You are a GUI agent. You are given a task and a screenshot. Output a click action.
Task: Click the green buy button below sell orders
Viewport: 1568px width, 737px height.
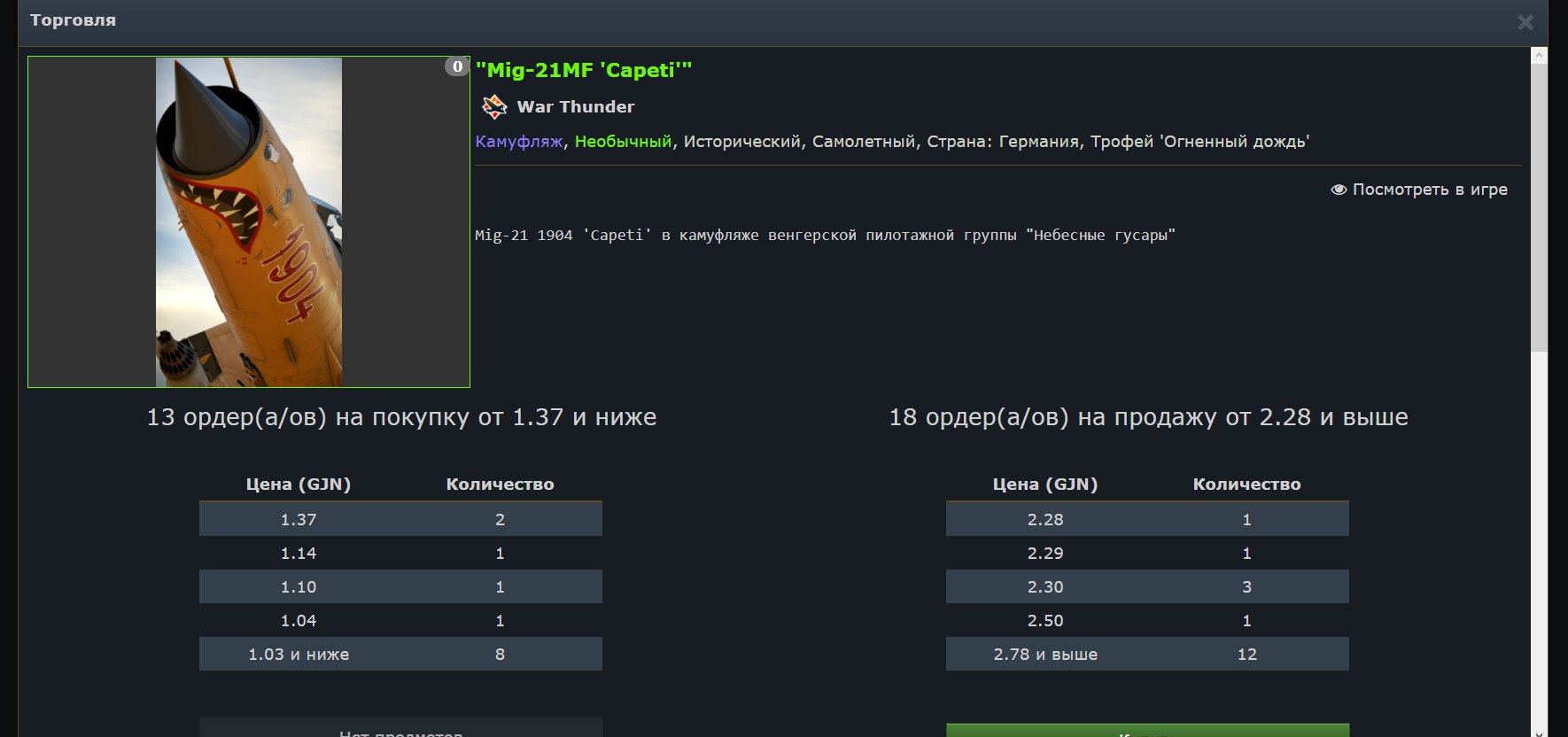1147,730
